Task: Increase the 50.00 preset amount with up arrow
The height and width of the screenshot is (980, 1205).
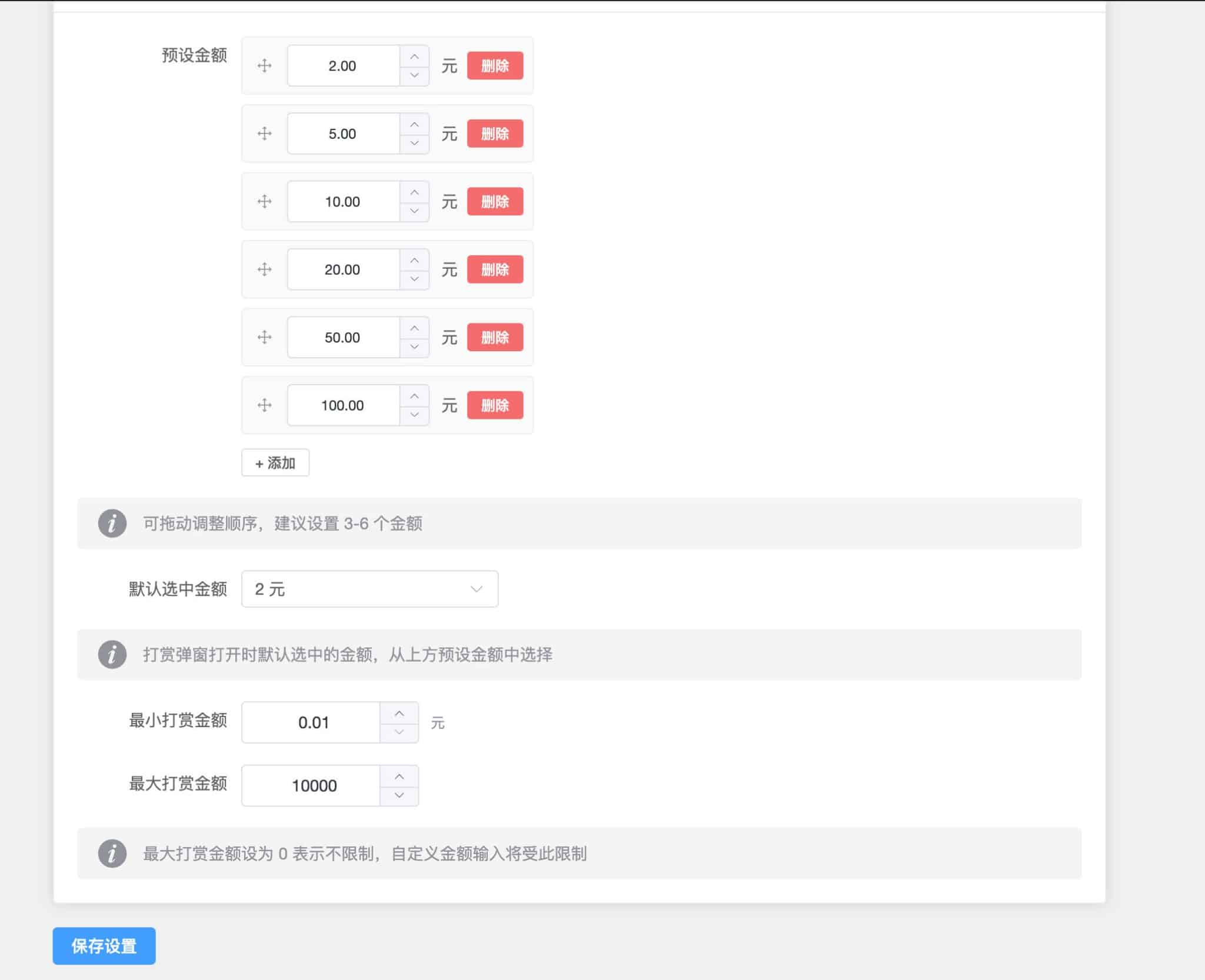Action: click(414, 328)
